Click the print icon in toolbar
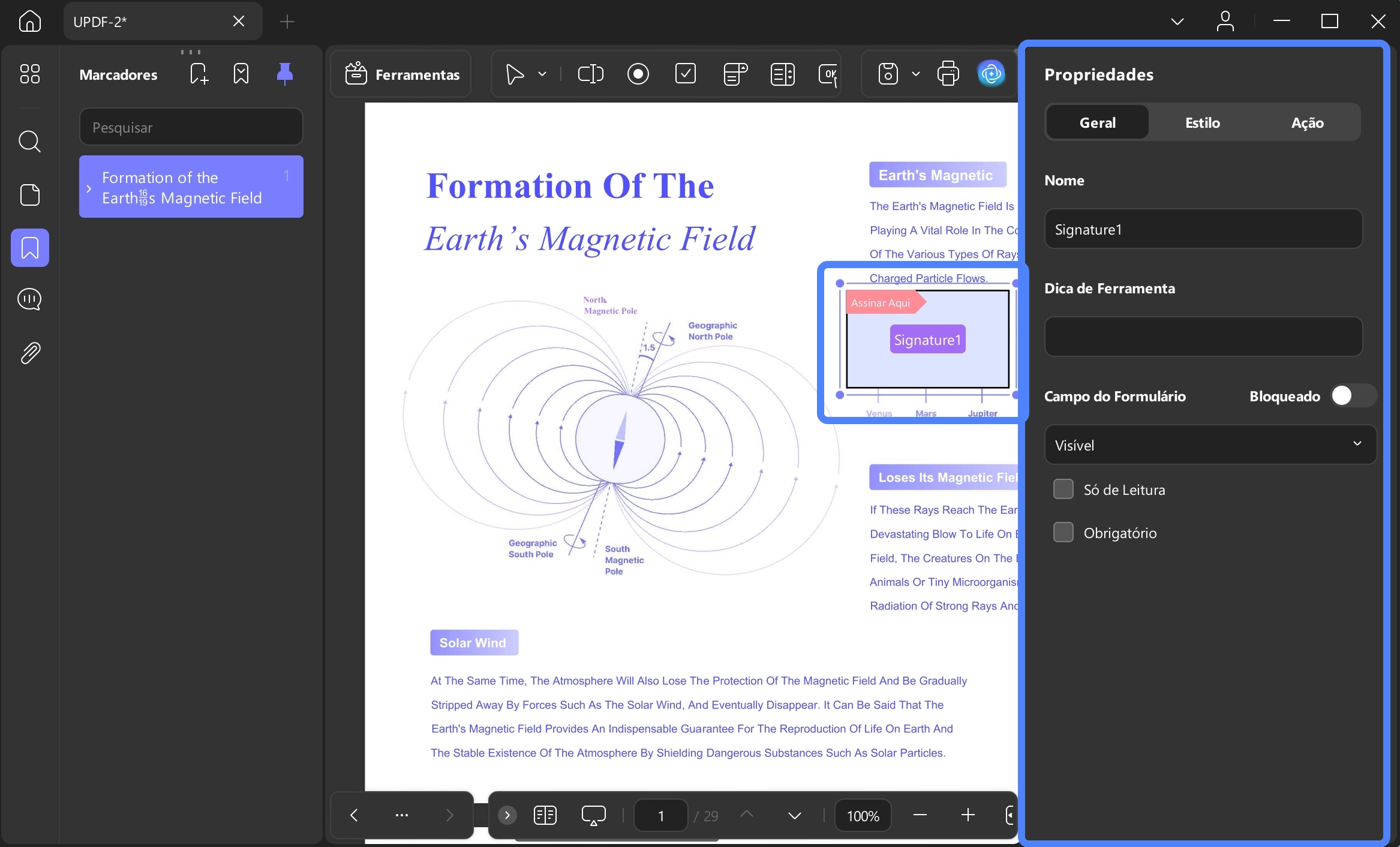This screenshot has width=1400, height=847. click(948, 74)
